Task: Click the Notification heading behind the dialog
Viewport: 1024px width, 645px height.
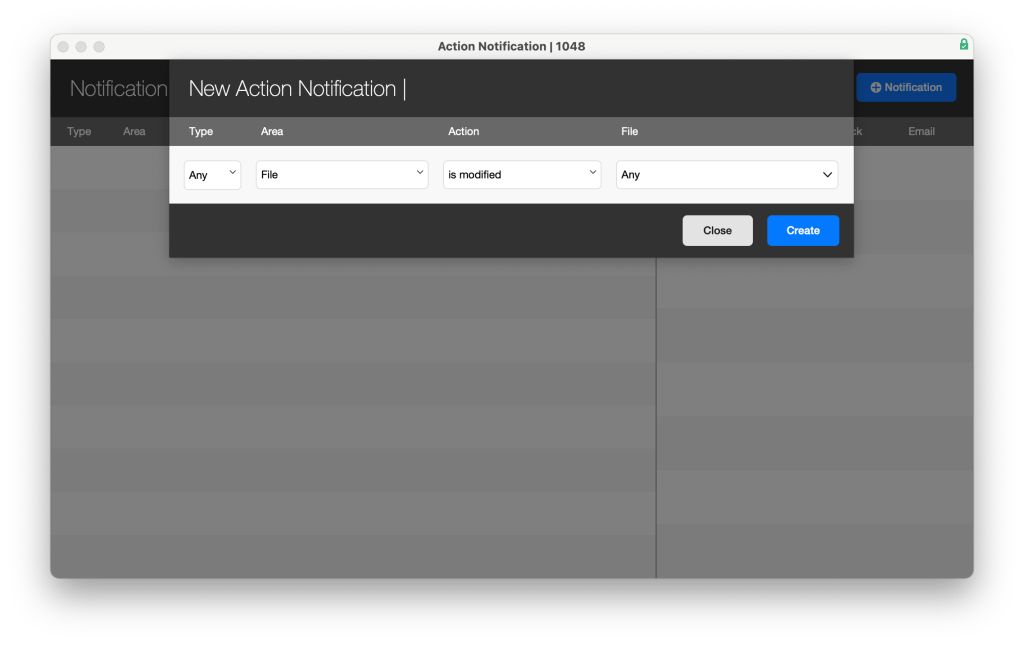Action: [x=118, y=89]
